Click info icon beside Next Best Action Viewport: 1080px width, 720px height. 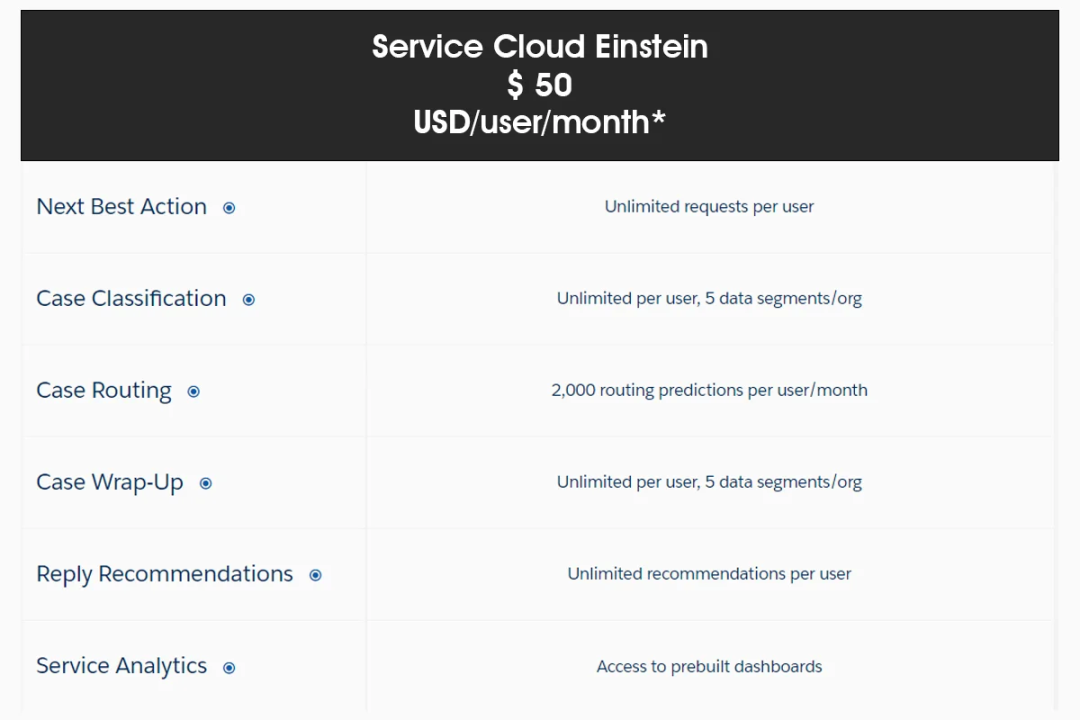point(229,208)
